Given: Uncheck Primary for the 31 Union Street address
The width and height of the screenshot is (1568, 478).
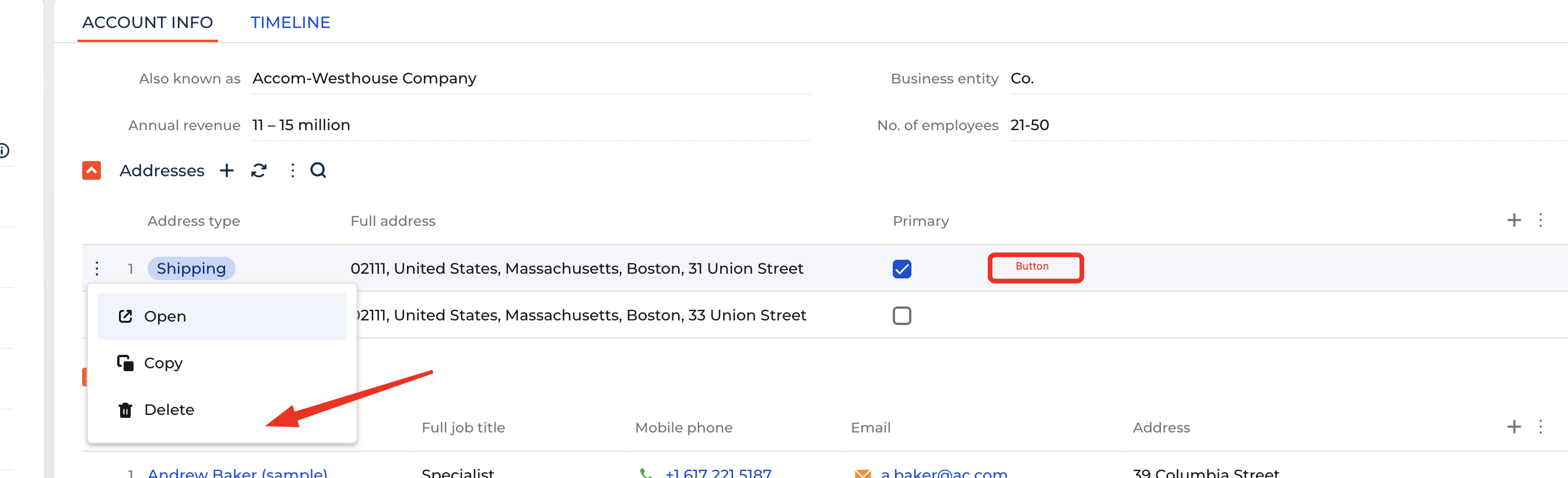Looking at the screenshot, I should tap(901, 268).
